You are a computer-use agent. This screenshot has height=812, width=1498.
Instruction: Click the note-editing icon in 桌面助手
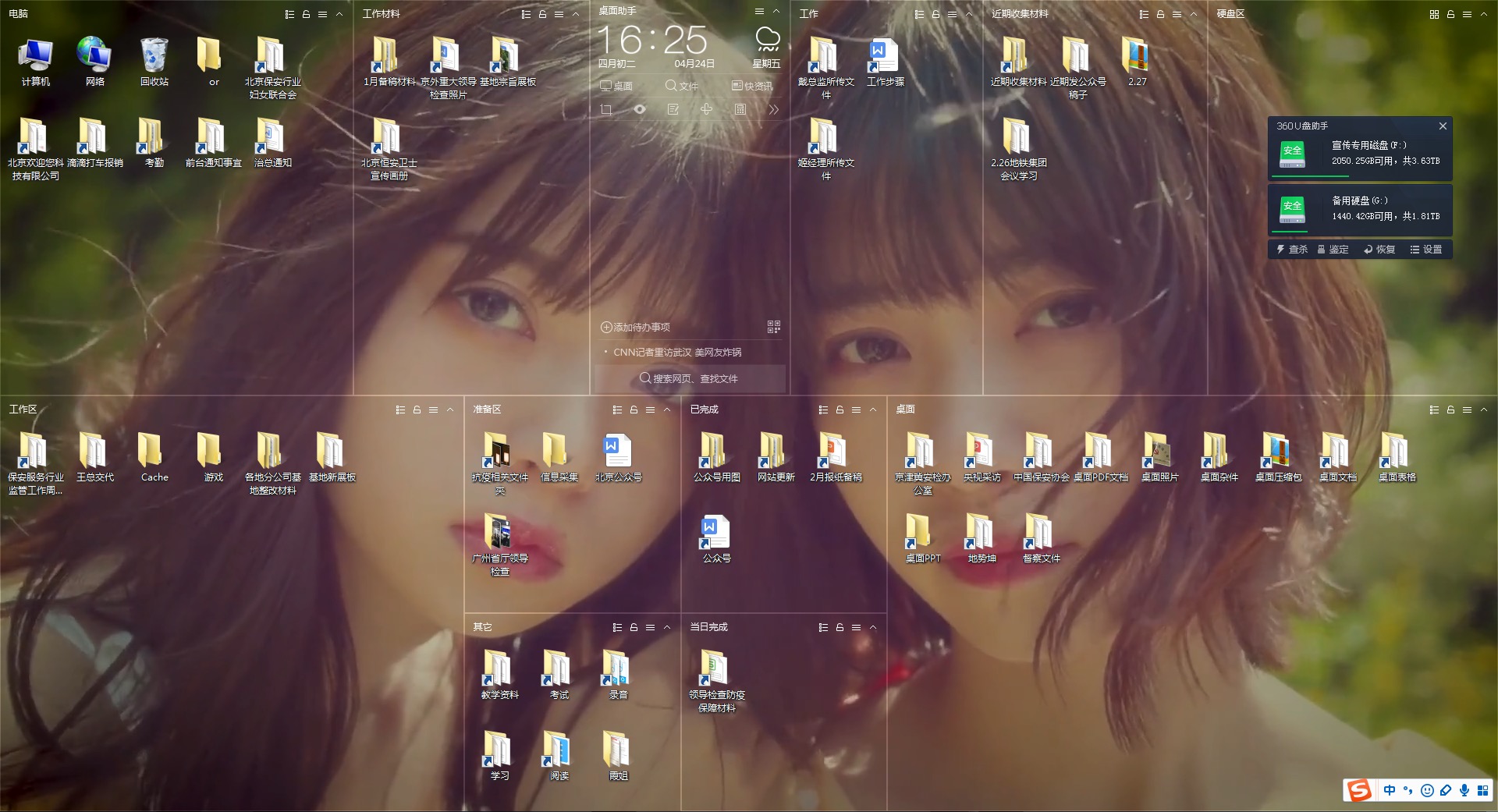click(x=673, y=110)
